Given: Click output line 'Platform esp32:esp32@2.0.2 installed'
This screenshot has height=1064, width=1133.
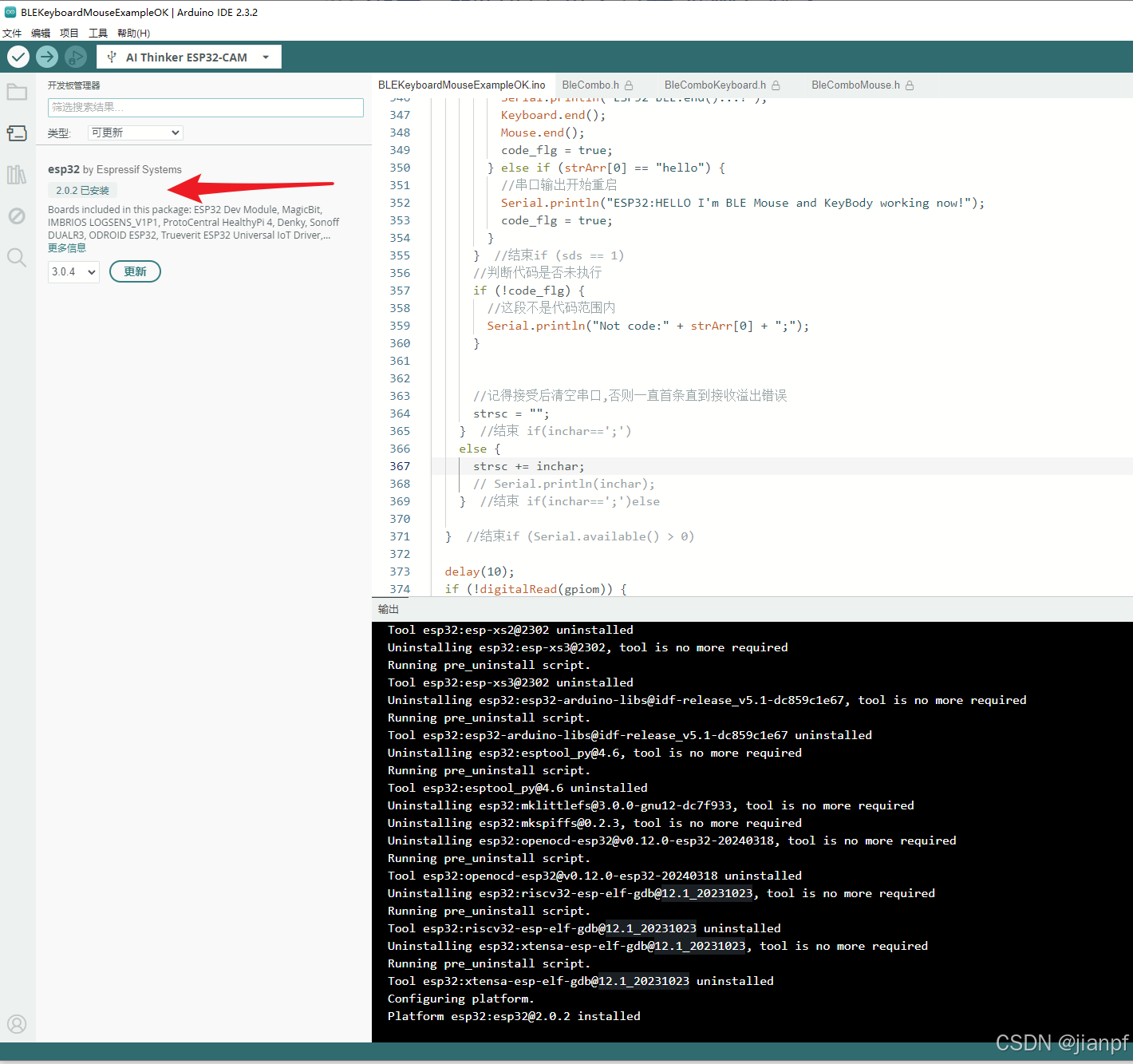Looking at the screenshot, I should [514, 1016].
